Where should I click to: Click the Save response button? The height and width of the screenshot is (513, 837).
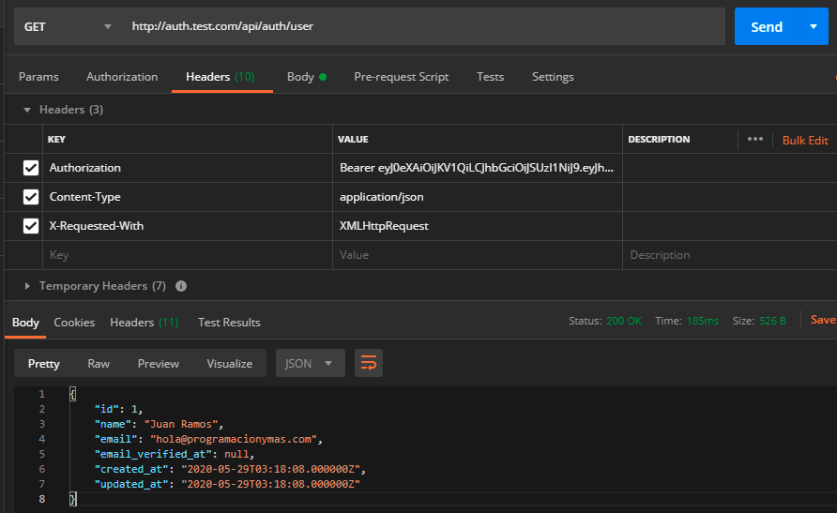point(823,320)
